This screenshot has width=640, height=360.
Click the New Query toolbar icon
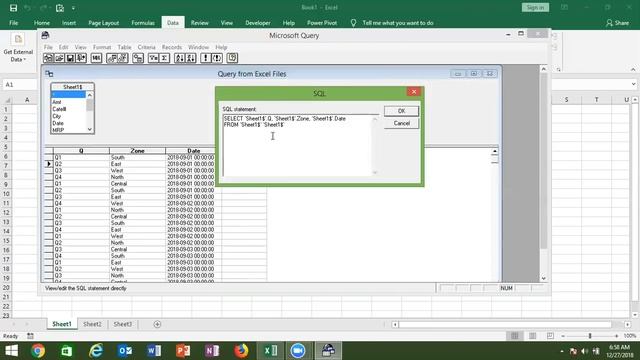(49, 58)
